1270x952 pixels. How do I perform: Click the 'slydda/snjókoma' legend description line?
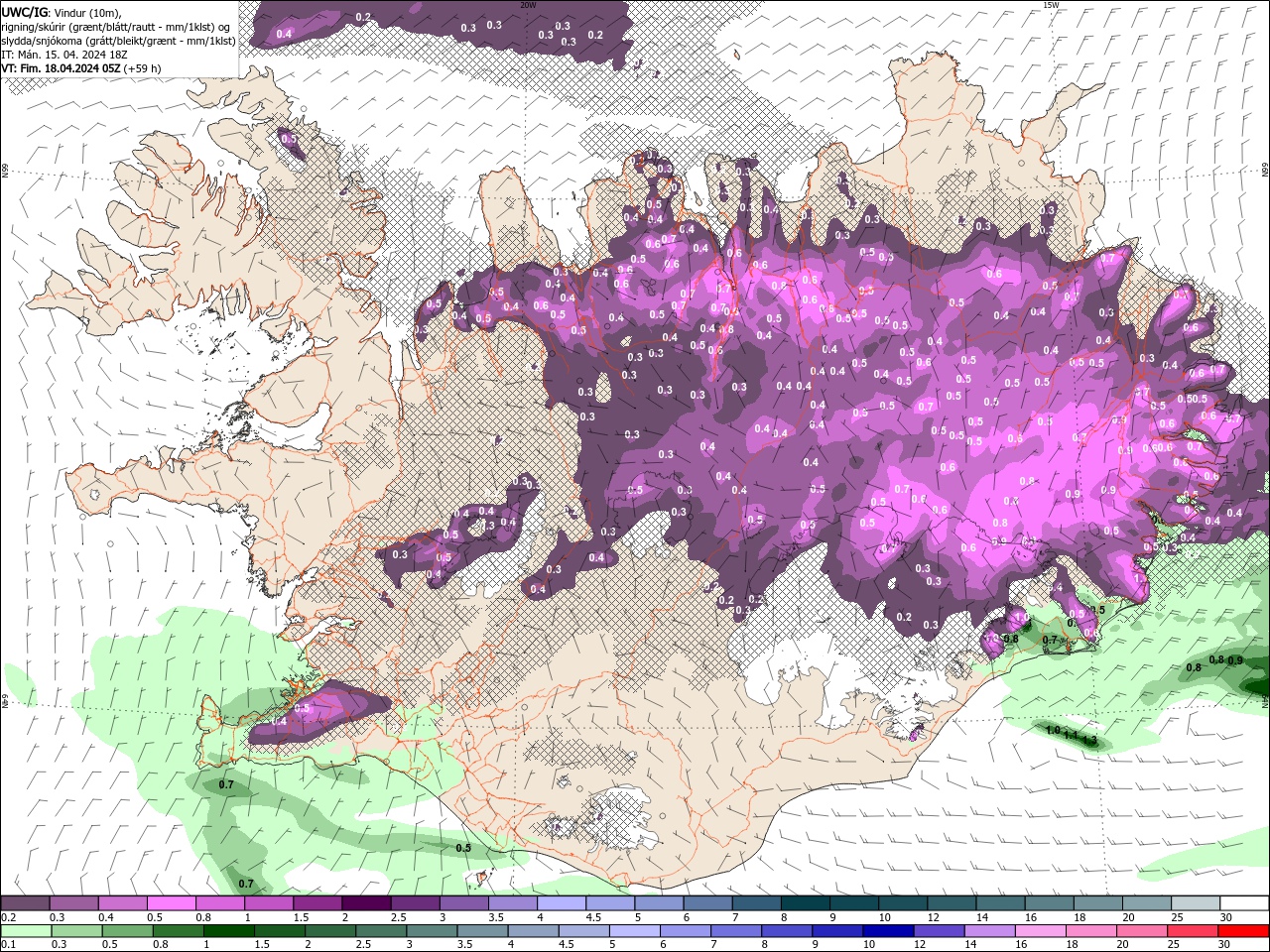[x=118, y=41]
